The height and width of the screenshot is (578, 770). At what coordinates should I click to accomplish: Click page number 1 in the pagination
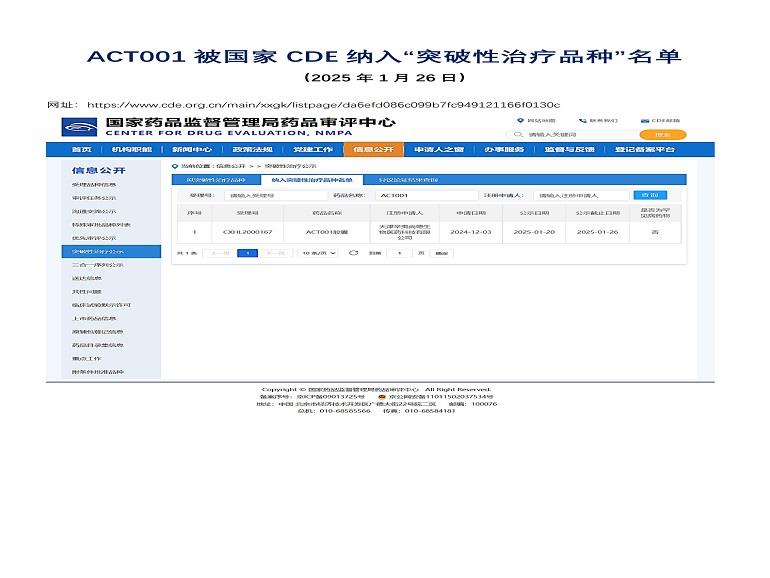(248, 253)
